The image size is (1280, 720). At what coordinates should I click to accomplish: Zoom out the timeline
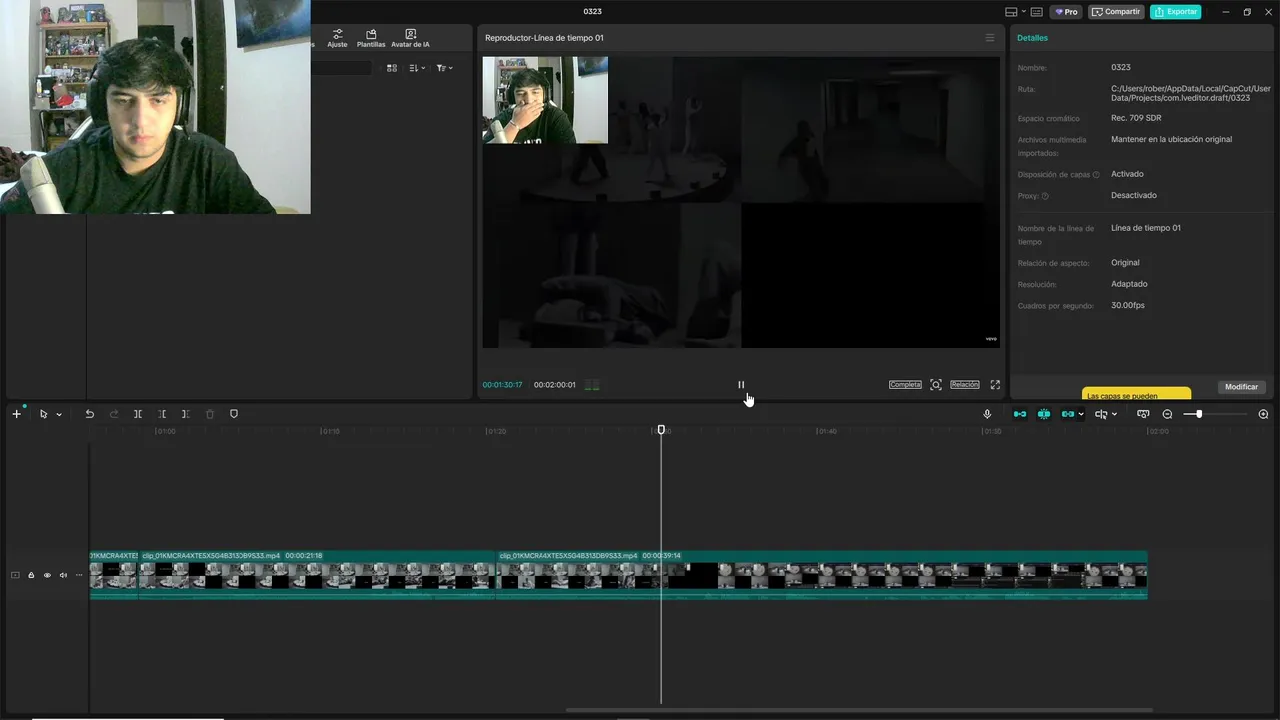click(x=1167, y=414)
